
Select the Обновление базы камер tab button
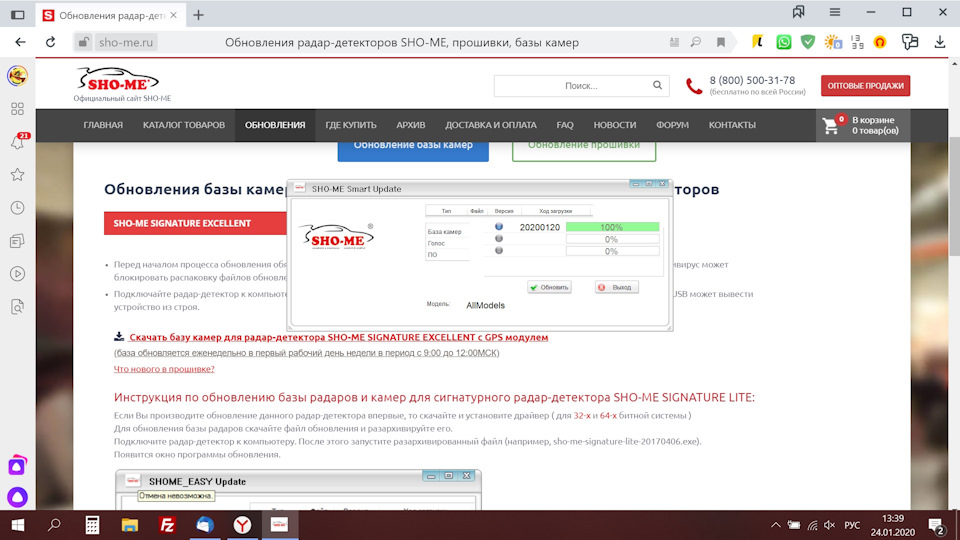[x=413, y=151]
